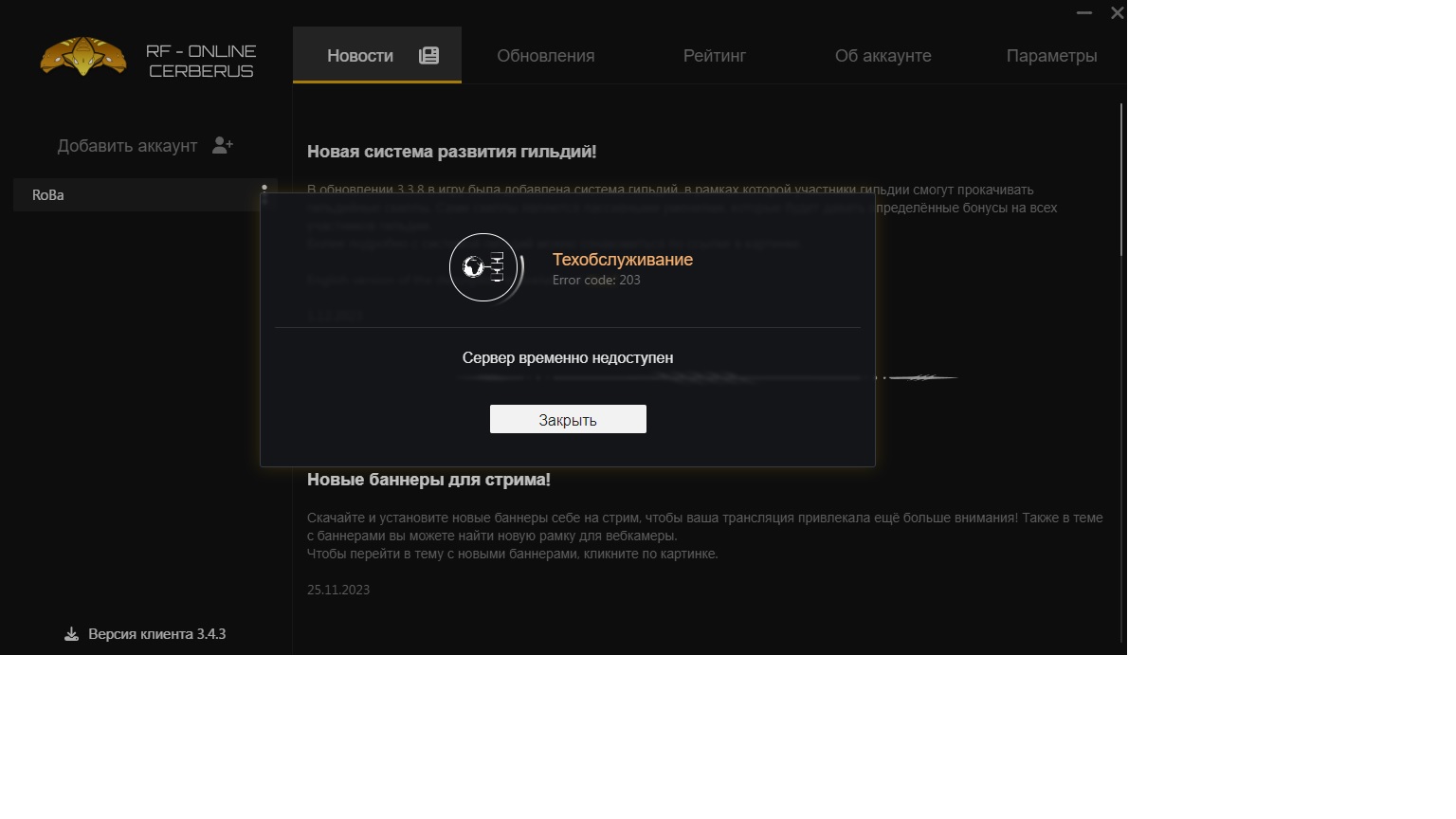Open the Новые баннеры для стрима headline
Screen dimensions: 1456x819
pyautogui.click(x=428, y=480)
